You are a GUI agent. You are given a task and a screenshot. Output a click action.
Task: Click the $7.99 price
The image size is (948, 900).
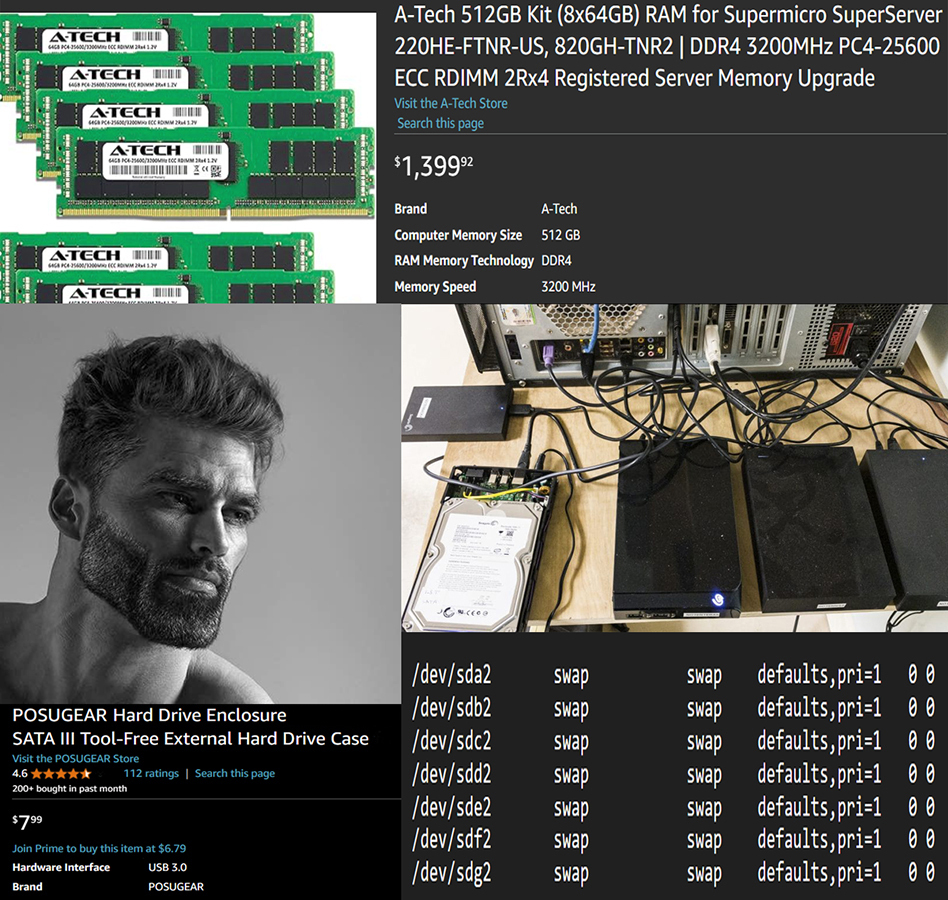pyautogui.click(x=27, y=822)
